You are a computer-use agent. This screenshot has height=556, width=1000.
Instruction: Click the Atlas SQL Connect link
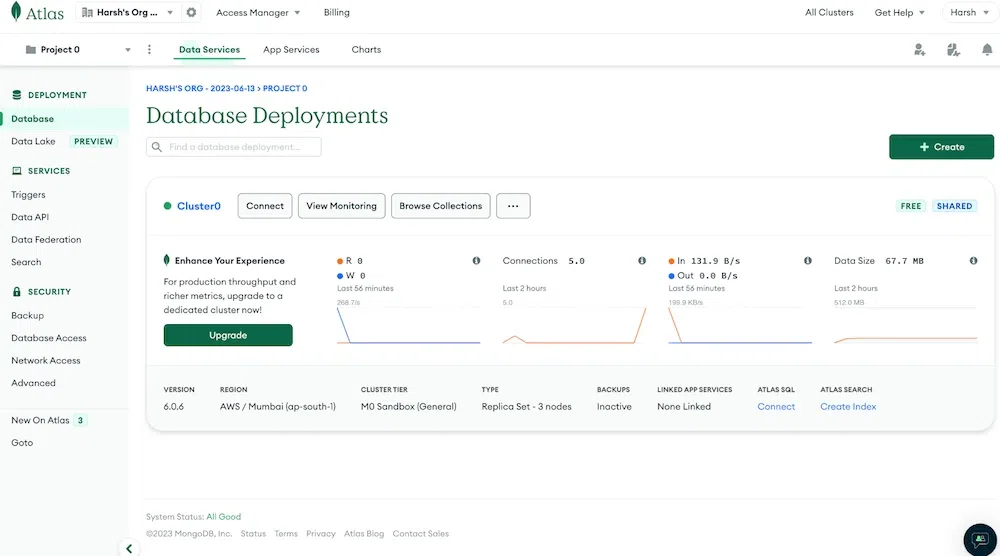[x=776, y=406]
